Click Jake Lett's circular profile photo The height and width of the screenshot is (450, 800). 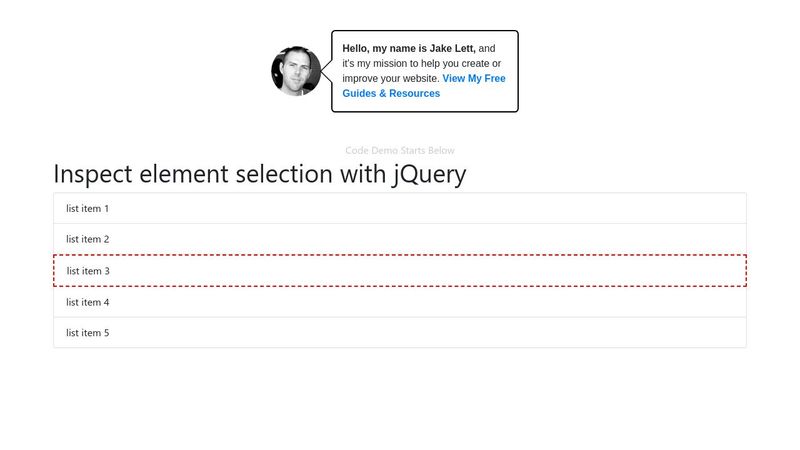point(296,71)
